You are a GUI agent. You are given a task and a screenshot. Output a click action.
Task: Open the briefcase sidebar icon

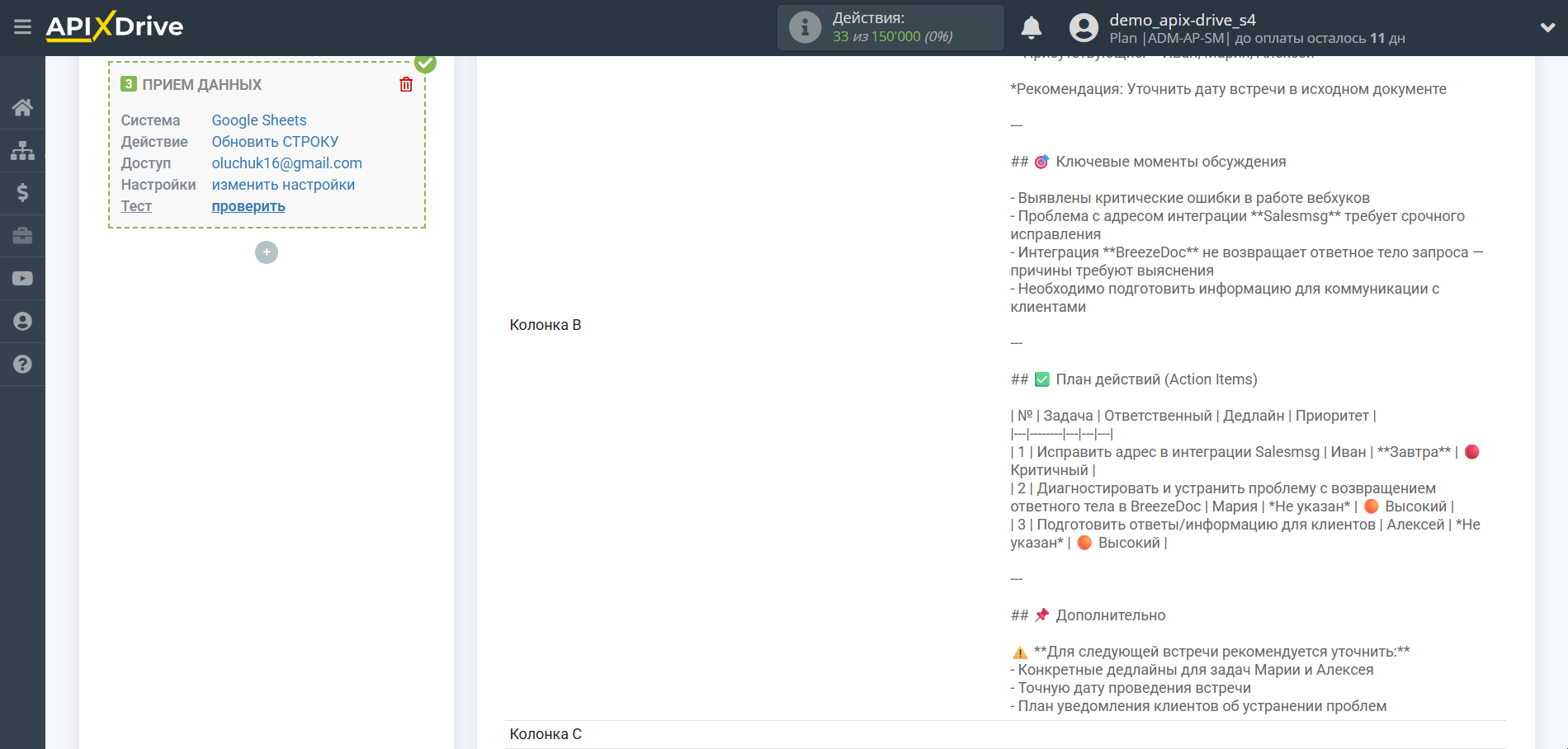pyautogui.click(x=22, y=236)
